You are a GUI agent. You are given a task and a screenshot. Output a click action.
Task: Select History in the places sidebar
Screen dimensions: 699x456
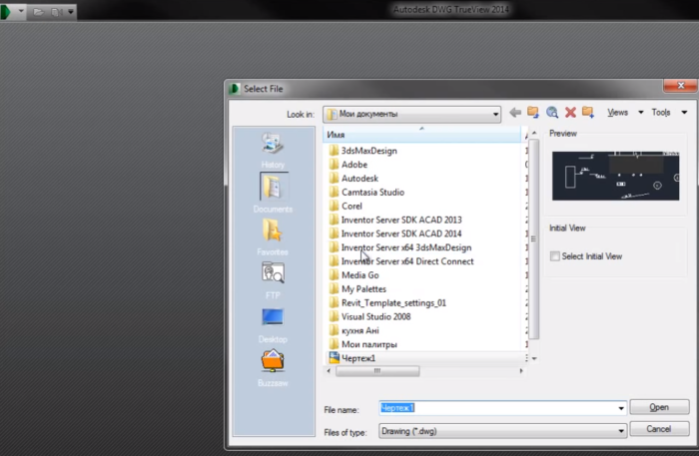(x=273, y=150)
